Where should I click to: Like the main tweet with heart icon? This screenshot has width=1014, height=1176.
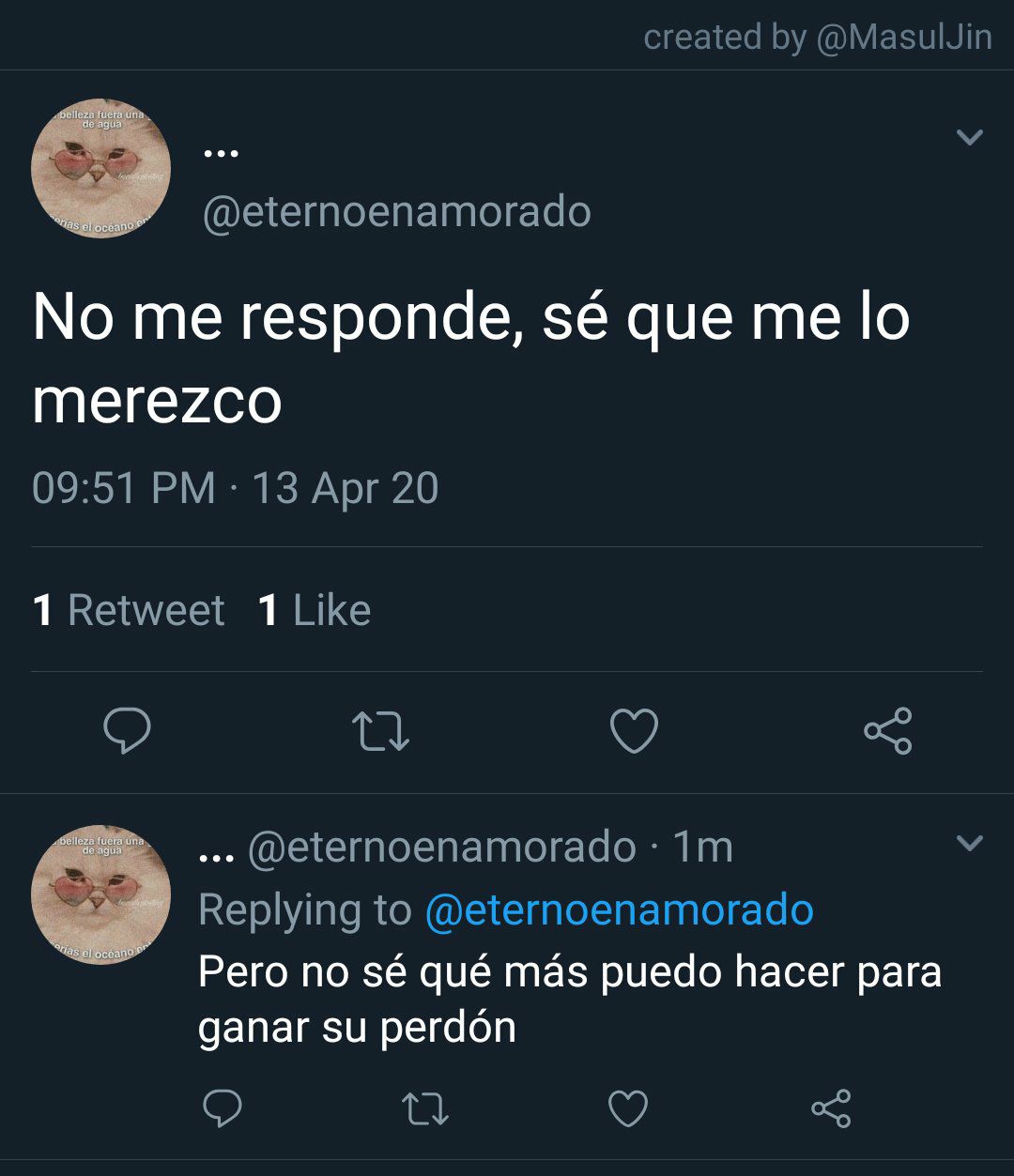pyautogui.click(x=634, y=731)
